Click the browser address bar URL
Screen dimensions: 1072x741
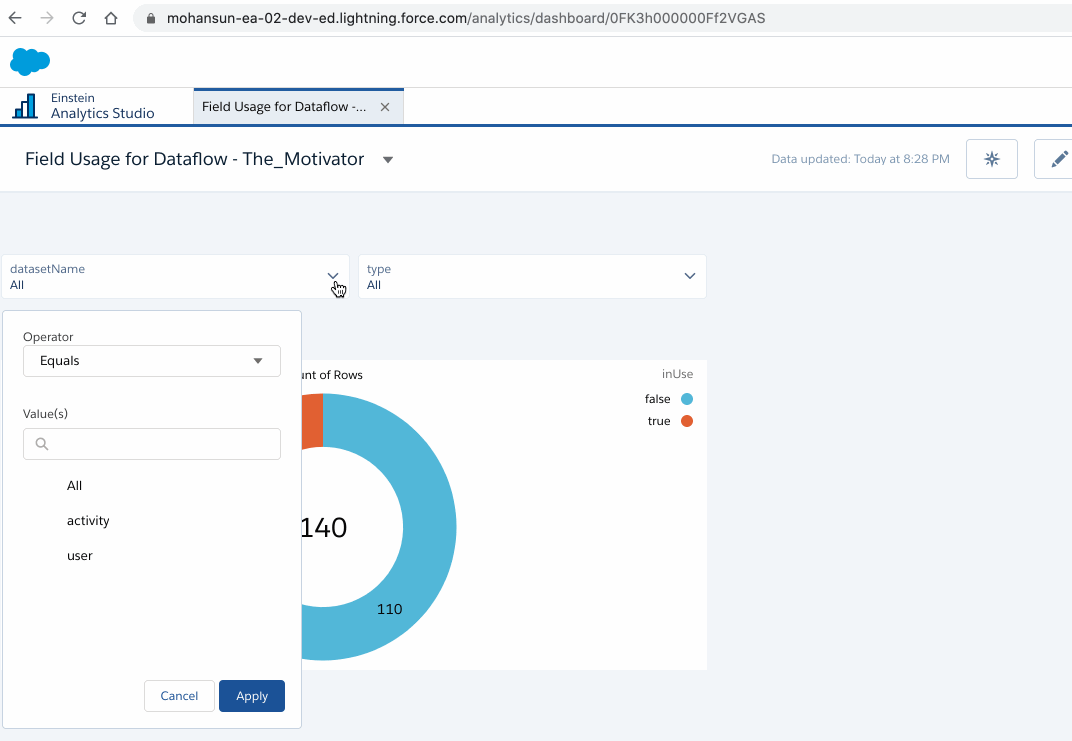click(x=466, y=18)
